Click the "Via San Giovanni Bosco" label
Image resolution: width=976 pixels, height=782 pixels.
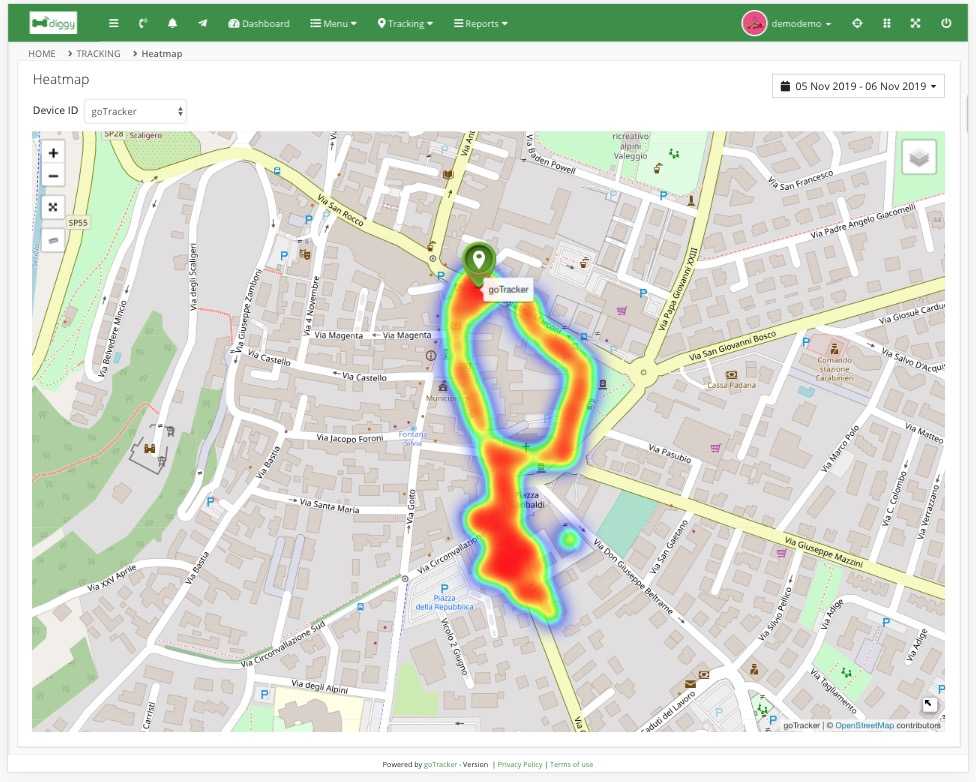732,347
